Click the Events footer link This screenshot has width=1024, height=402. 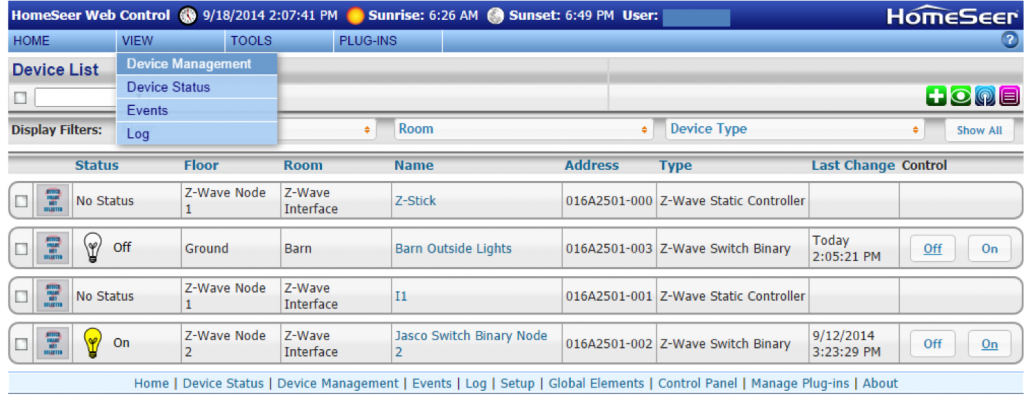point(432,384)
